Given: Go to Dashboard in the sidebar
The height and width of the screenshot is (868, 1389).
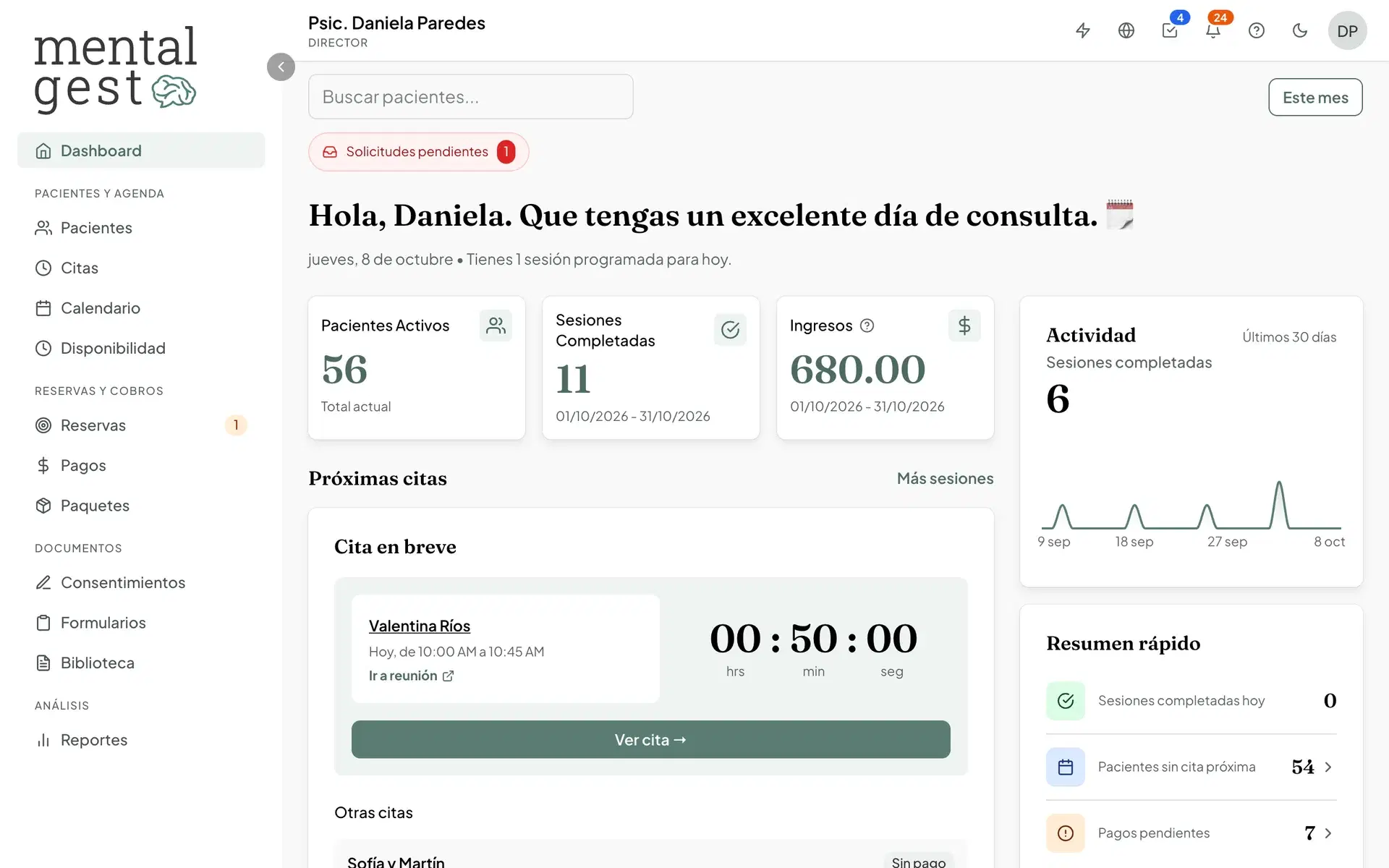Looking at the screenshot, I should pos(141,150).
